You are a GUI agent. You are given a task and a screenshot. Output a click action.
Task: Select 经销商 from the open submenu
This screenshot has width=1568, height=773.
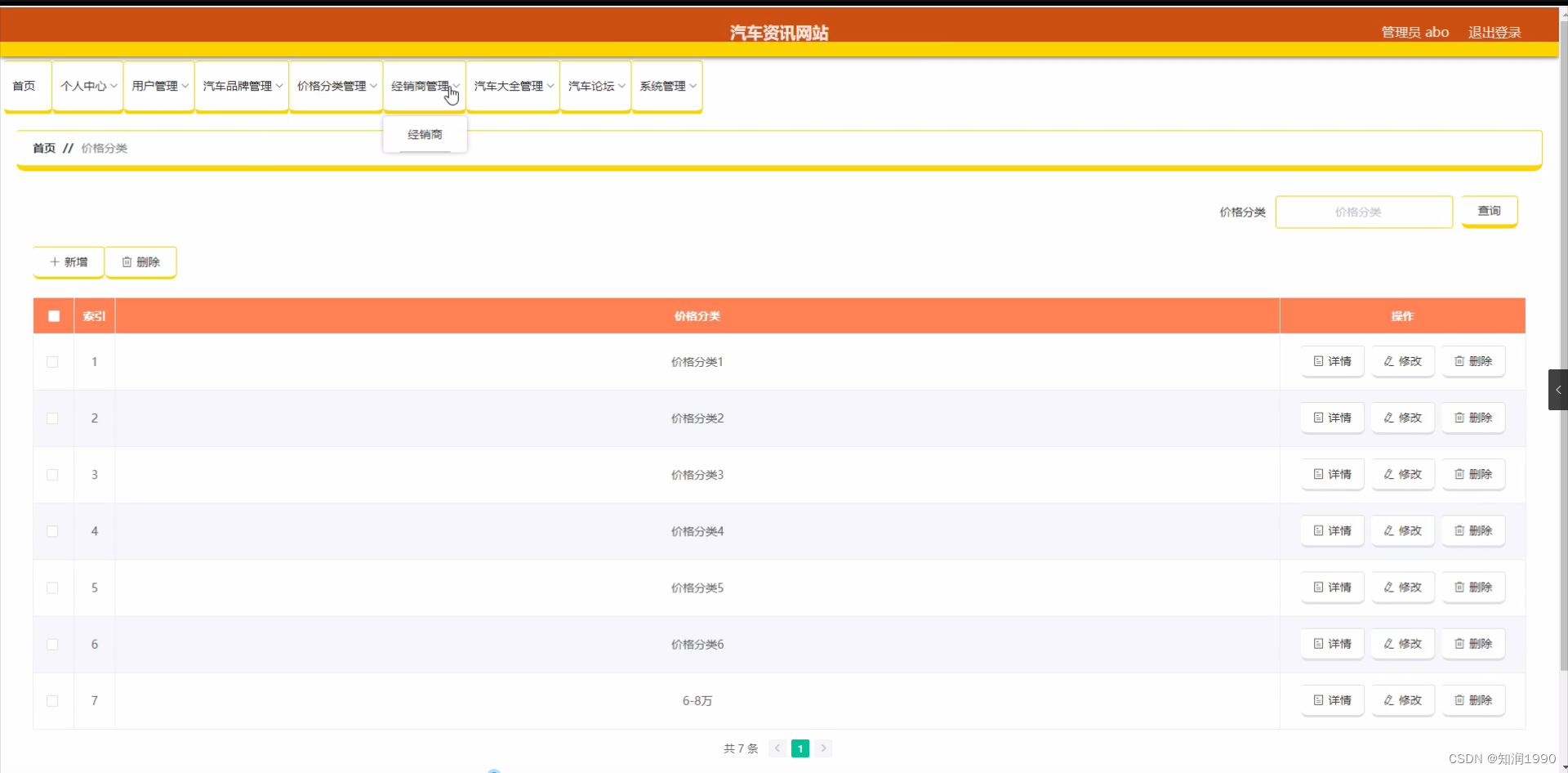[425, 134]
